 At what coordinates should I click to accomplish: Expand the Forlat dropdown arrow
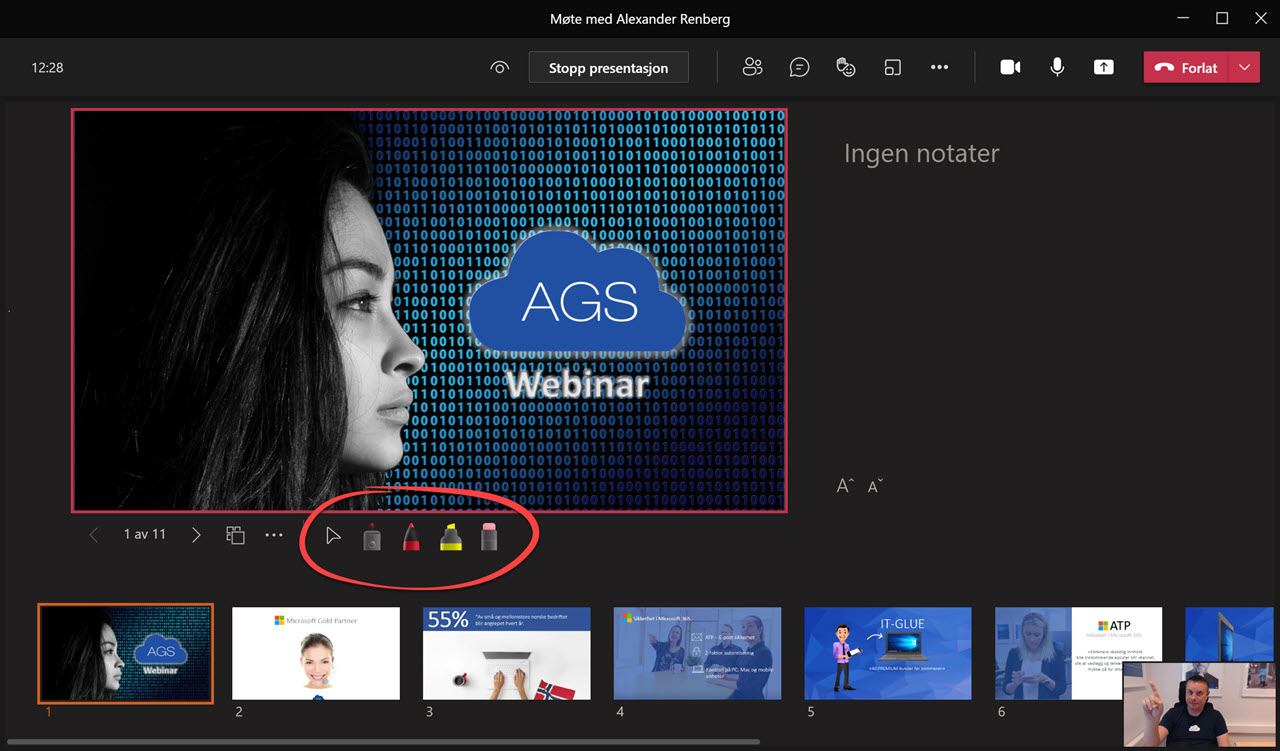point(1246,67)
